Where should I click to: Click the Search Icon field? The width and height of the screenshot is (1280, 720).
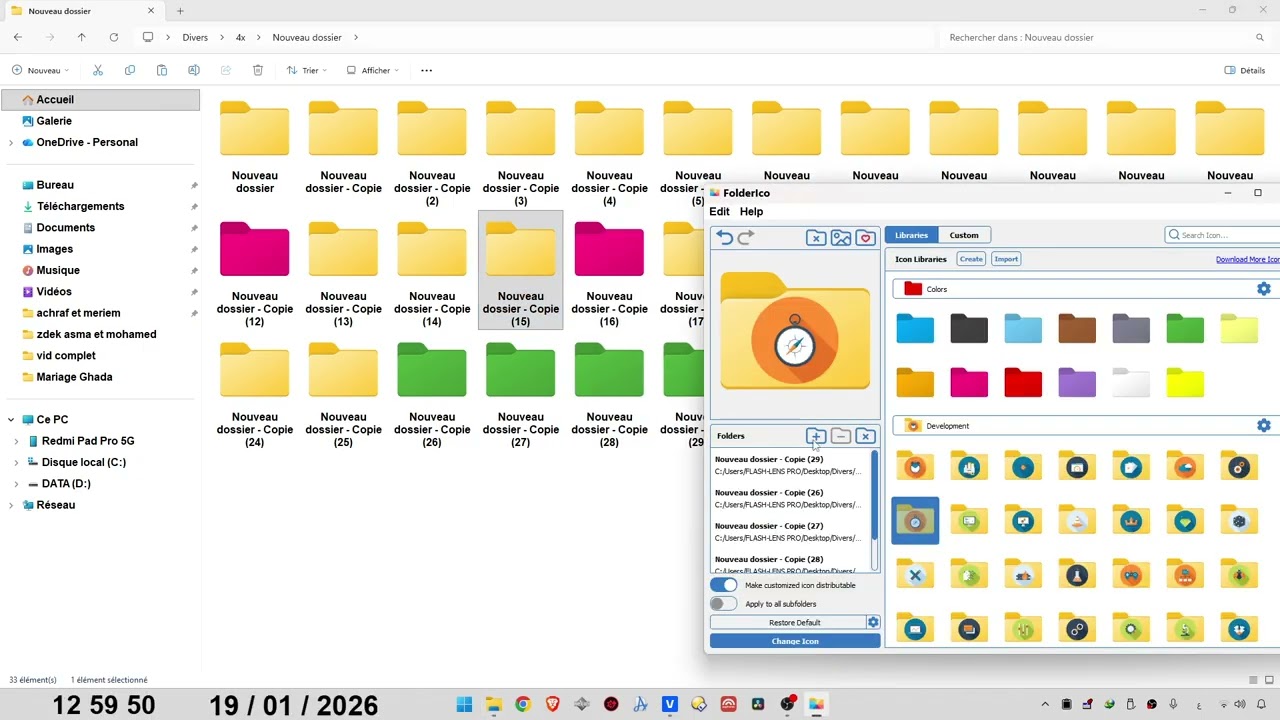(1222, 235)
